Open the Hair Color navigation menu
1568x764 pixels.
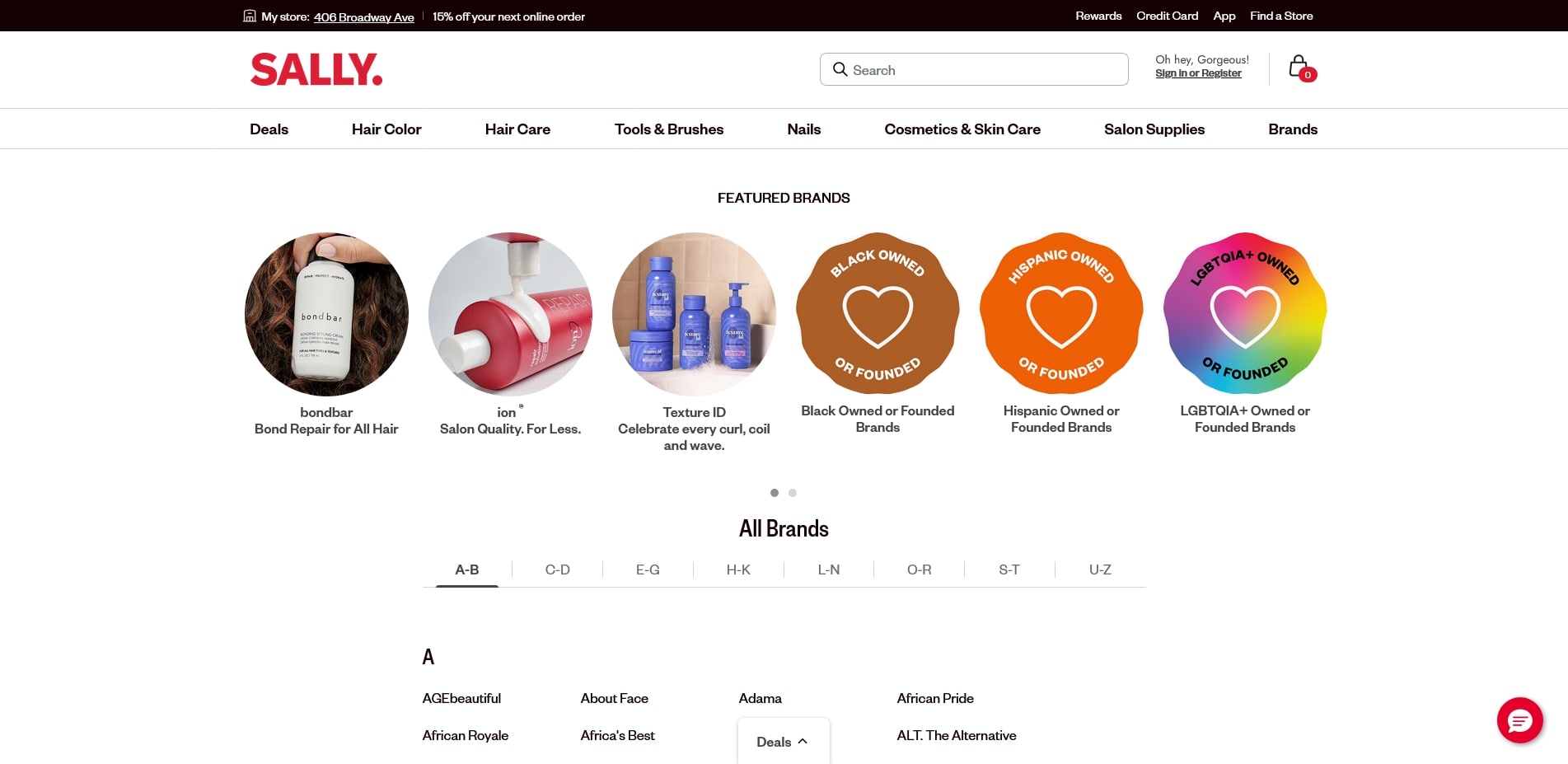(x=386, y=129)
